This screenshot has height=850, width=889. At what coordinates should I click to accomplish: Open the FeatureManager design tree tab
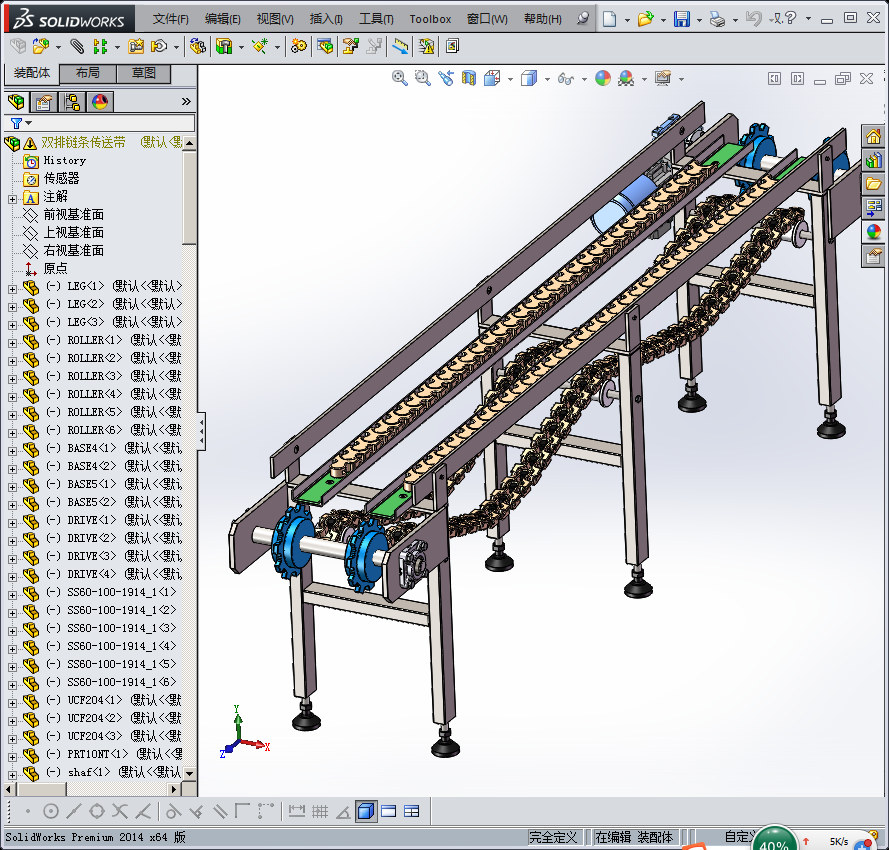(x=16, y=103)
